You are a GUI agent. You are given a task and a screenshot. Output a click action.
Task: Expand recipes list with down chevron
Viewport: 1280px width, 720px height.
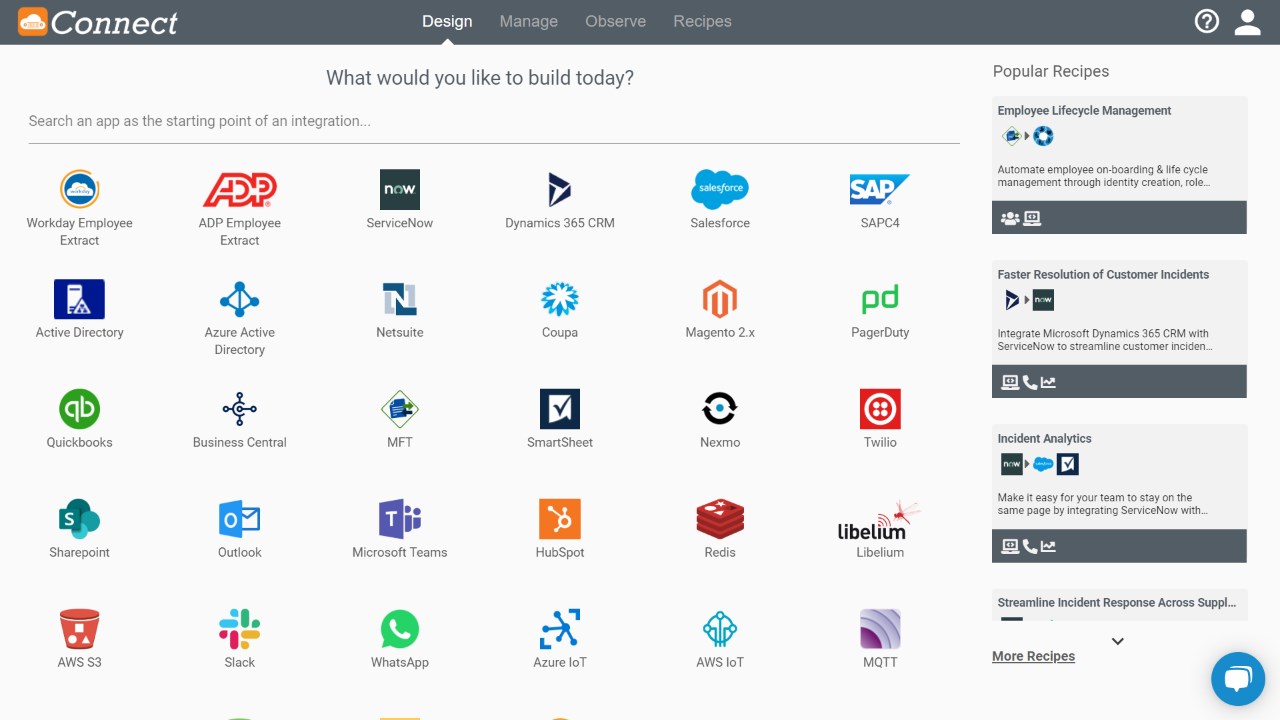[1118, 641]
